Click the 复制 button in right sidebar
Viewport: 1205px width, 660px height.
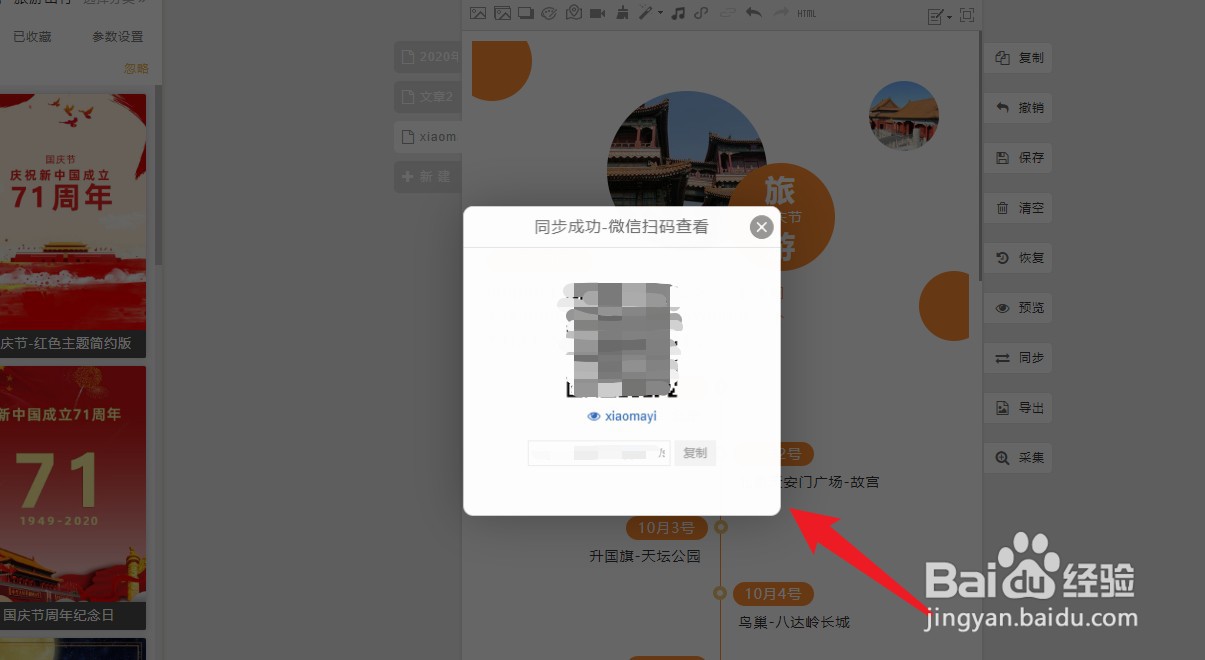(1019, 58)
